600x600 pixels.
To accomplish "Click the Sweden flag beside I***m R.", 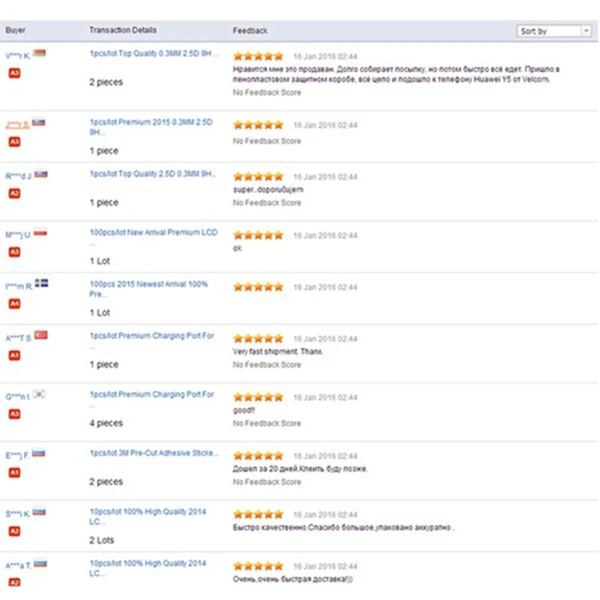I will [x=42, y=283].
